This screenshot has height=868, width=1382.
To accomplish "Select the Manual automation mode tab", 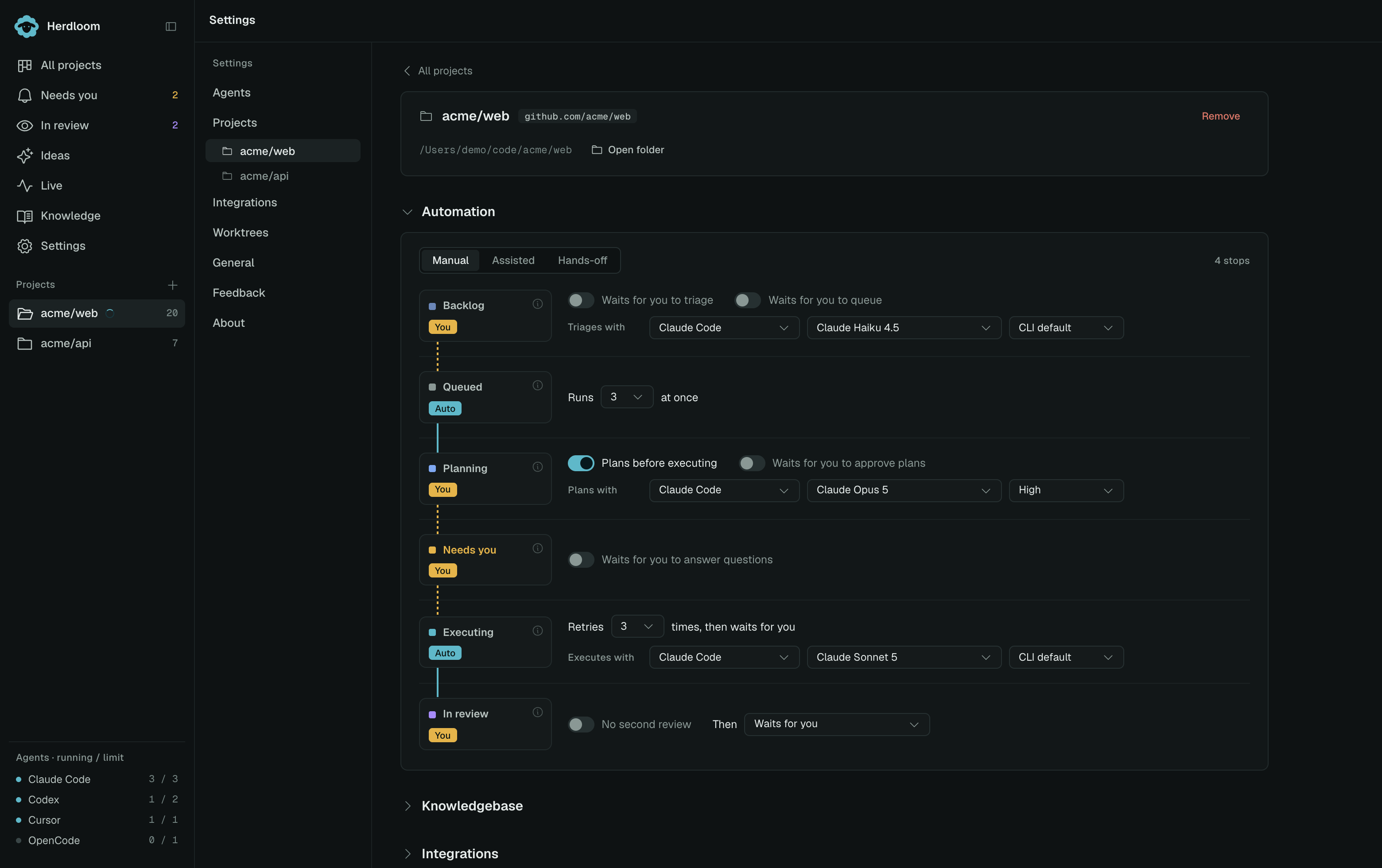I will pos(450,260).
